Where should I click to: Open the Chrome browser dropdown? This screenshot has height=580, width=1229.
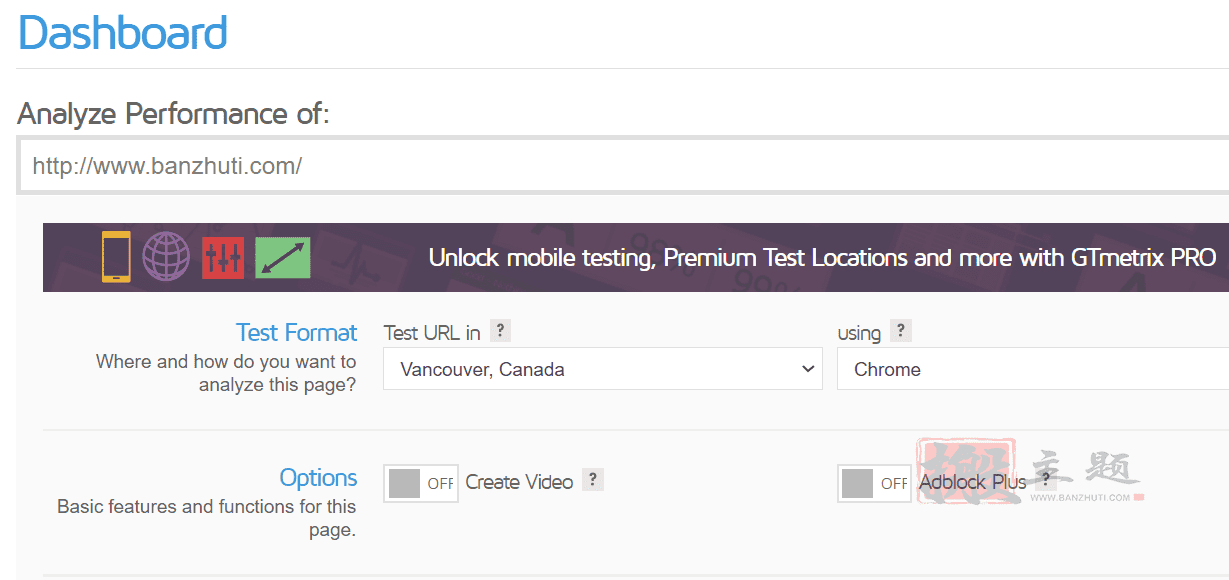(1033, 369)
